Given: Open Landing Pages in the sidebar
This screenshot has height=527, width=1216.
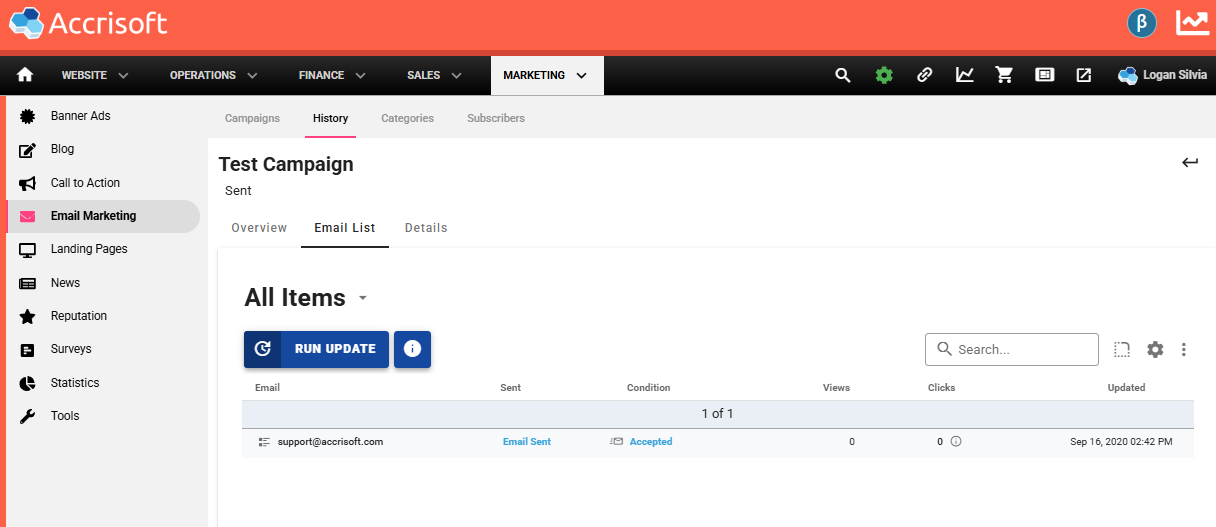Looking at the screenshot, I should (x=89, y=249).
